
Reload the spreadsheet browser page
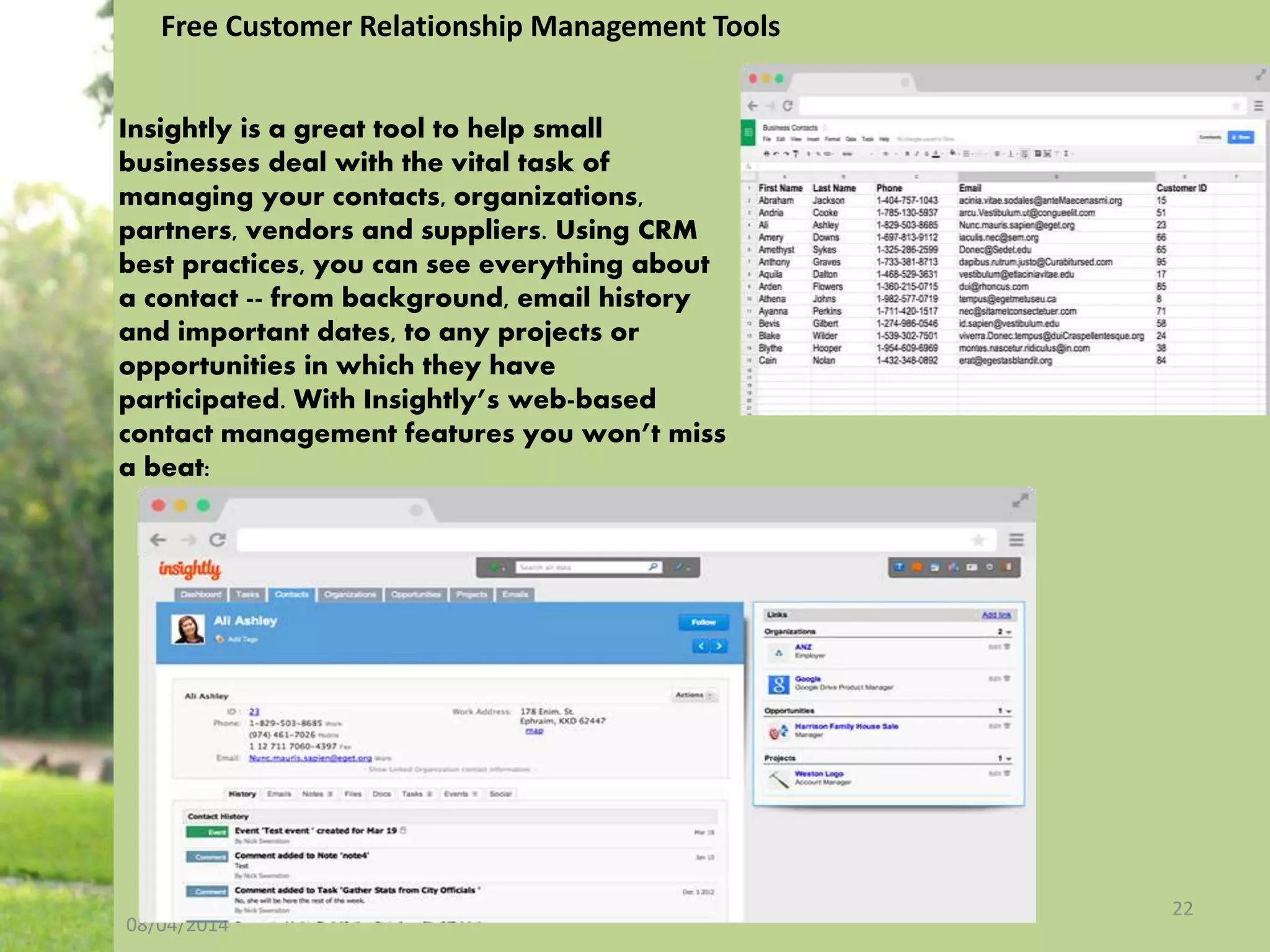tap(788, 106)
